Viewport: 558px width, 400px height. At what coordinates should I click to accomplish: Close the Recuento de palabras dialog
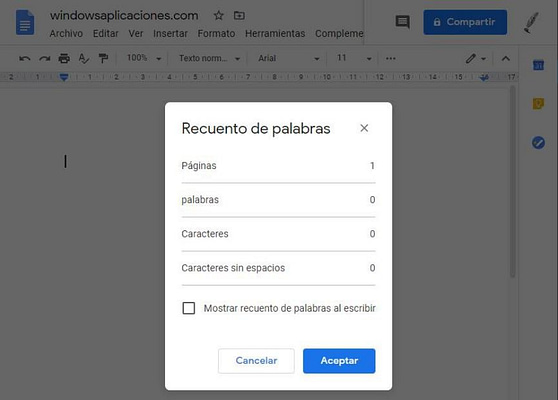(x=364, y=128)
